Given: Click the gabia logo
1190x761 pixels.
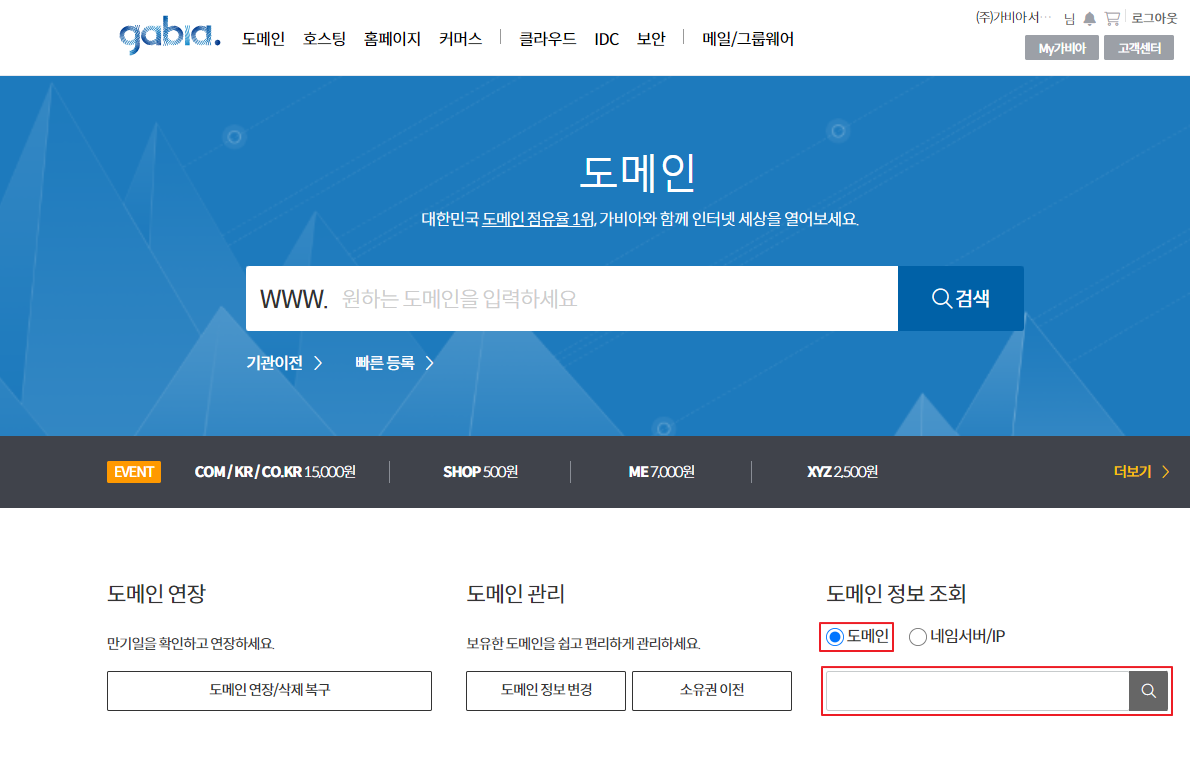Looking at the screenshot, I should point(168,35).
